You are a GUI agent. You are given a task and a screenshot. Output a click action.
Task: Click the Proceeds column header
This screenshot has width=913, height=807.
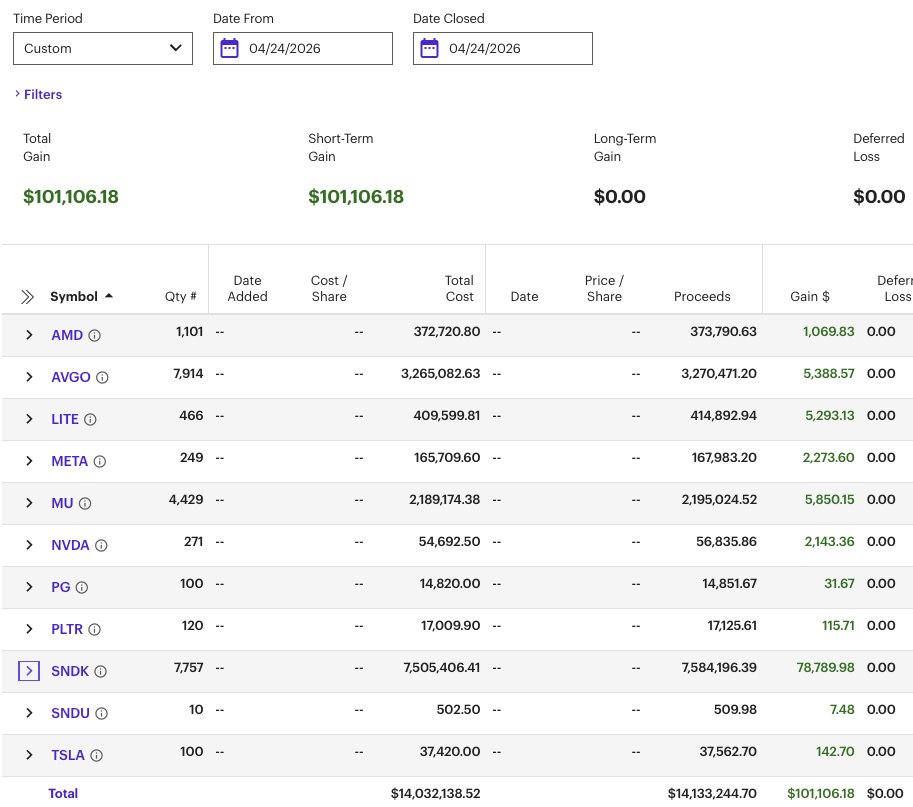(702, 296)
